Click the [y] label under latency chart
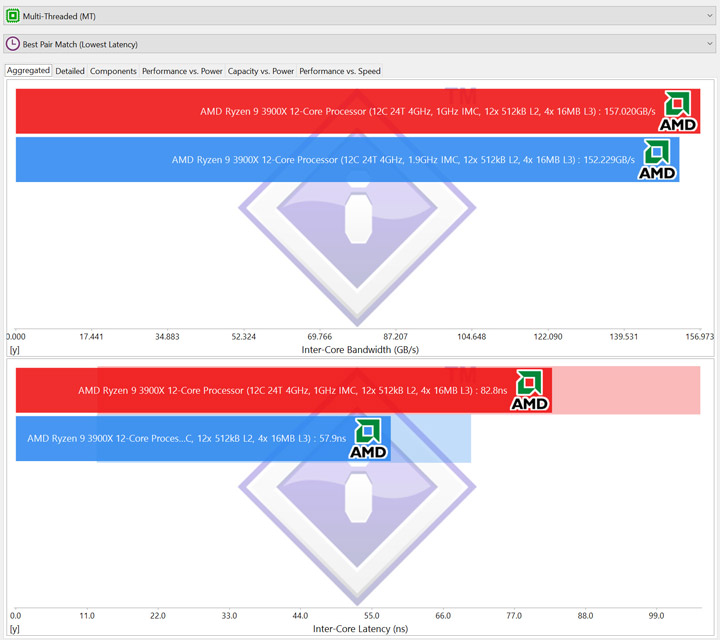This screenshot has width=720, height=640. 15,629
